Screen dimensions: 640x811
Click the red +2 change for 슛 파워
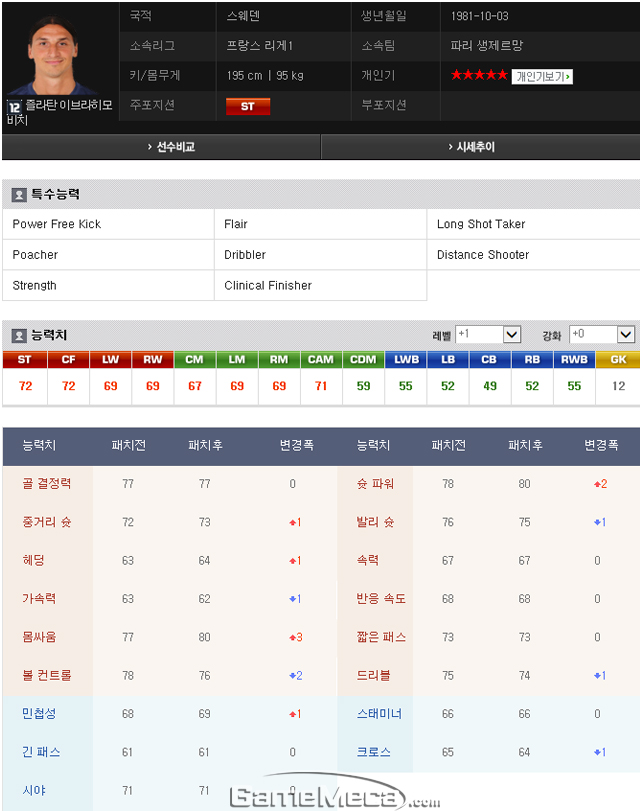click(x=601, y=484)
